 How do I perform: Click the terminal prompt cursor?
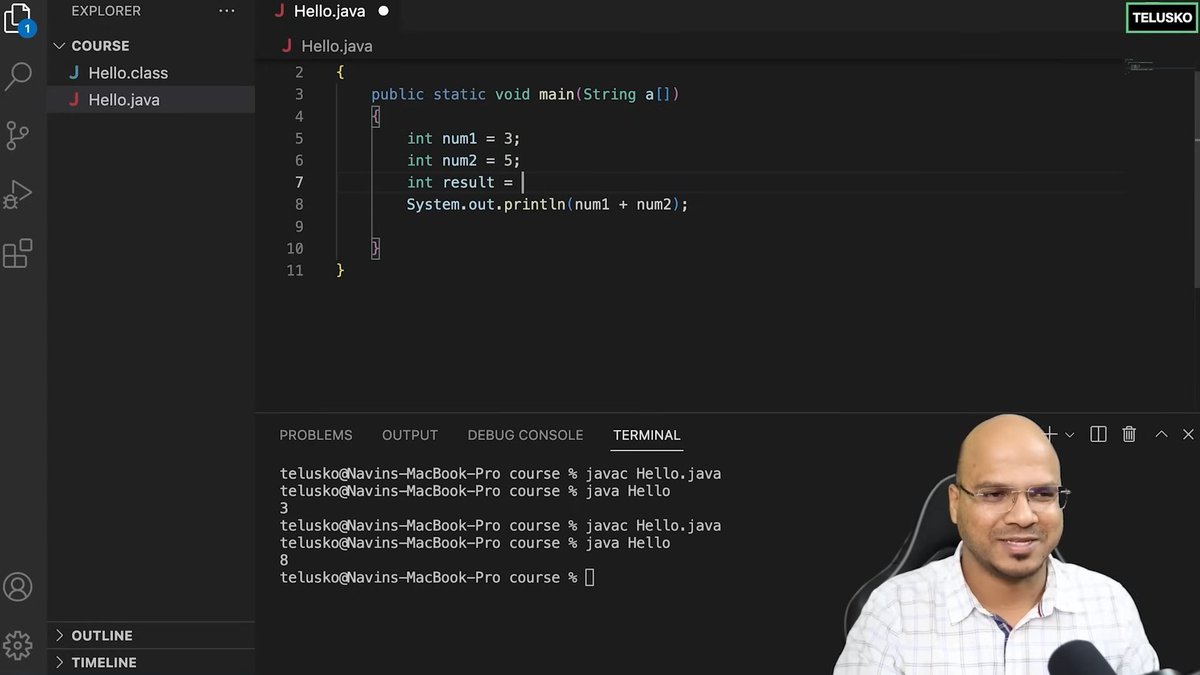[x=590, y=577]
